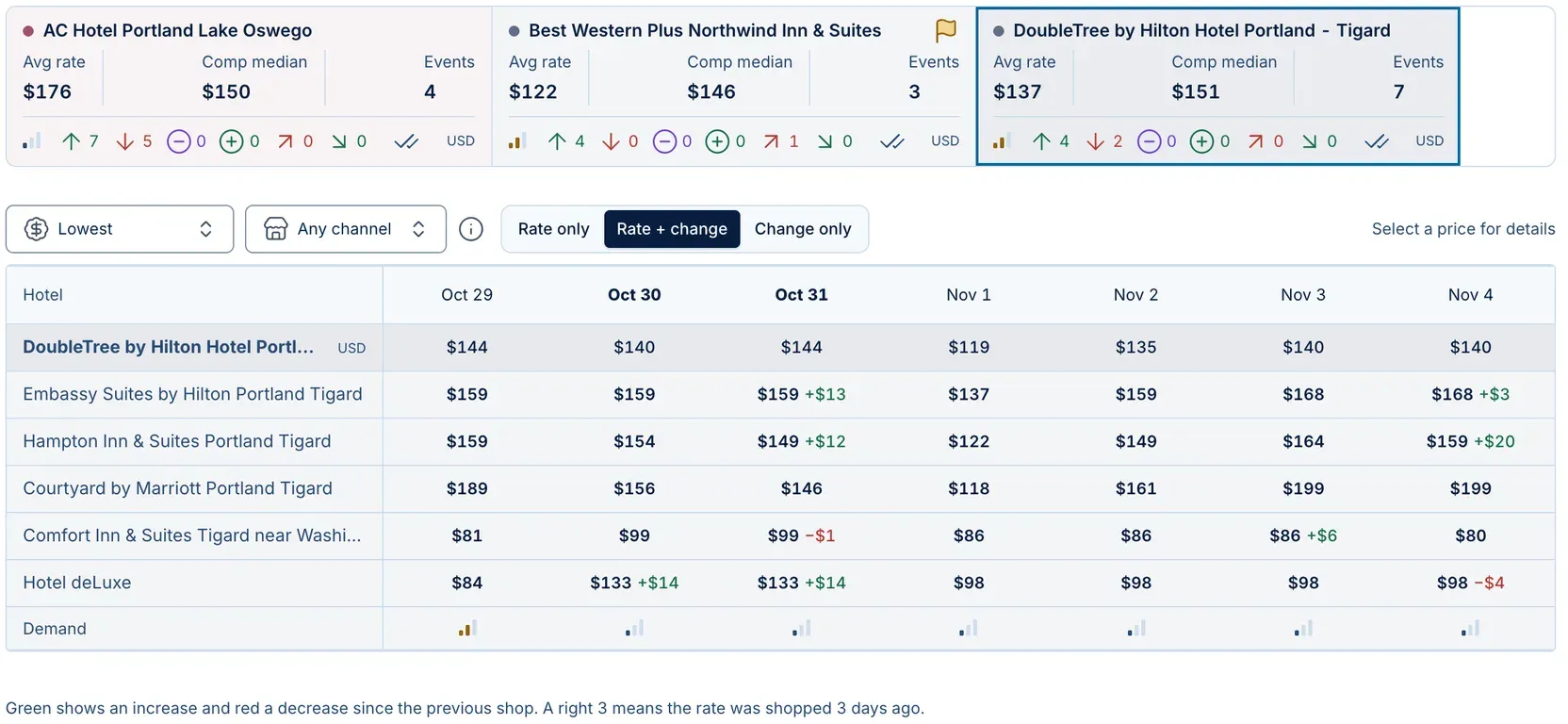The height and width of the screenshot is (724, 1568).
Task: Click the Nov 1 demand indicator icon
Action: 969,628
